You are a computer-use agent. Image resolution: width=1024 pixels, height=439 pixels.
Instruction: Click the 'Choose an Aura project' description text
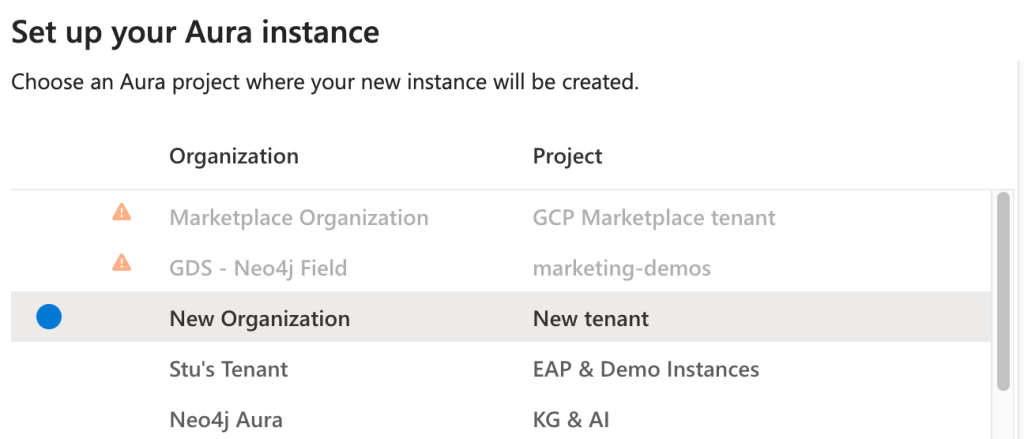[x=325, y=82]
